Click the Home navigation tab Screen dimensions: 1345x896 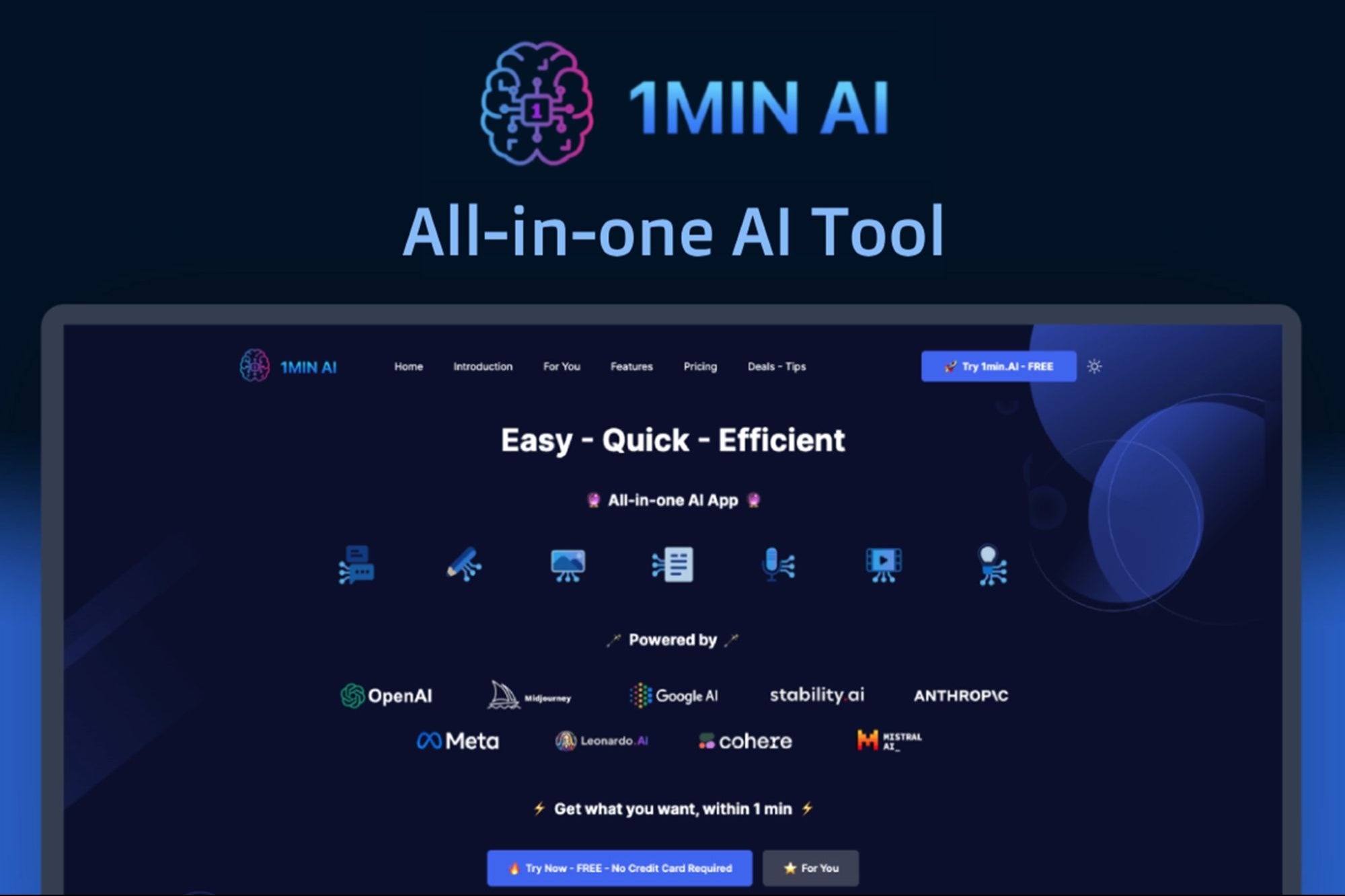tap(408, 366)
